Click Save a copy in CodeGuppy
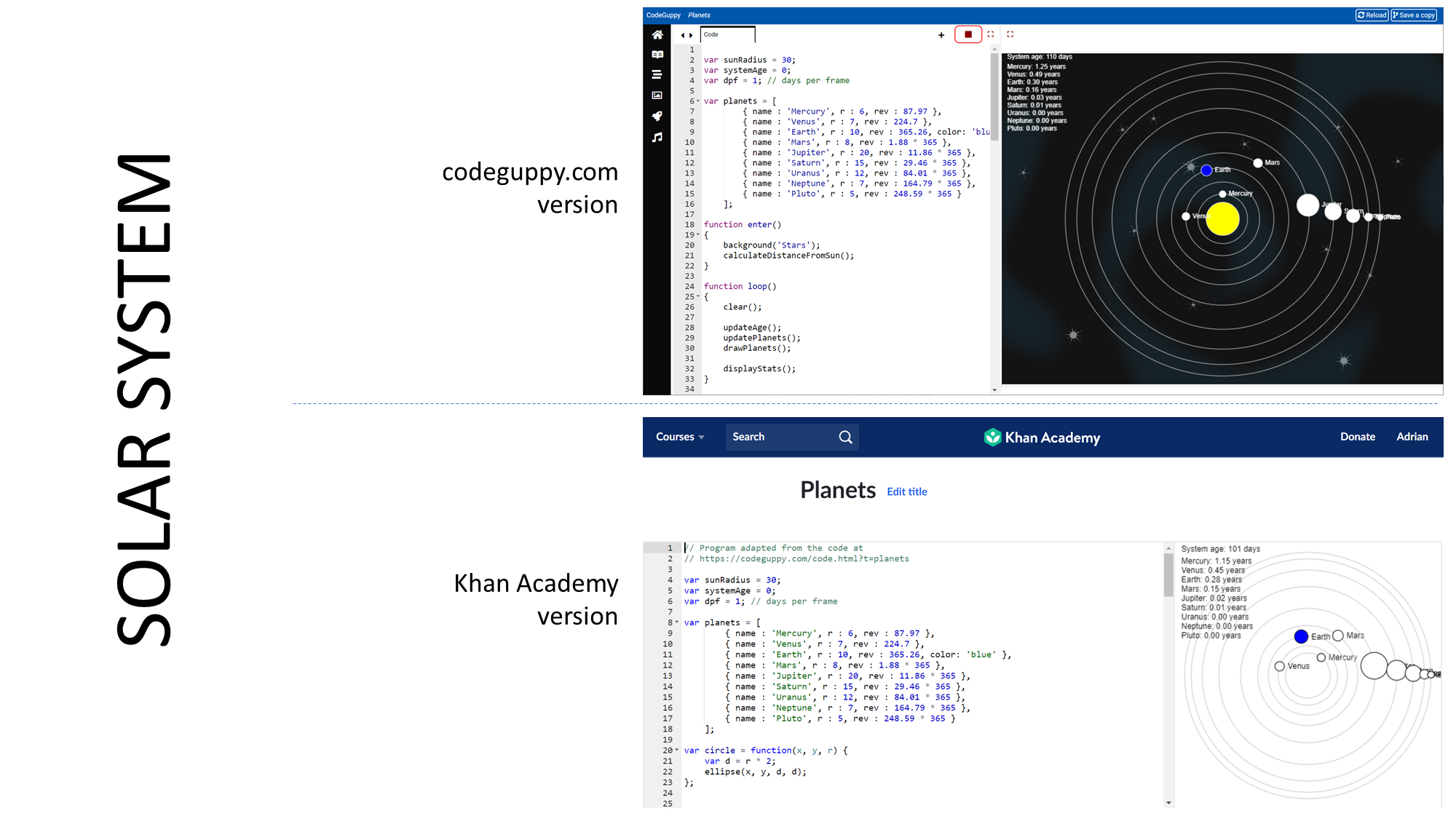 coord(1414,15)
